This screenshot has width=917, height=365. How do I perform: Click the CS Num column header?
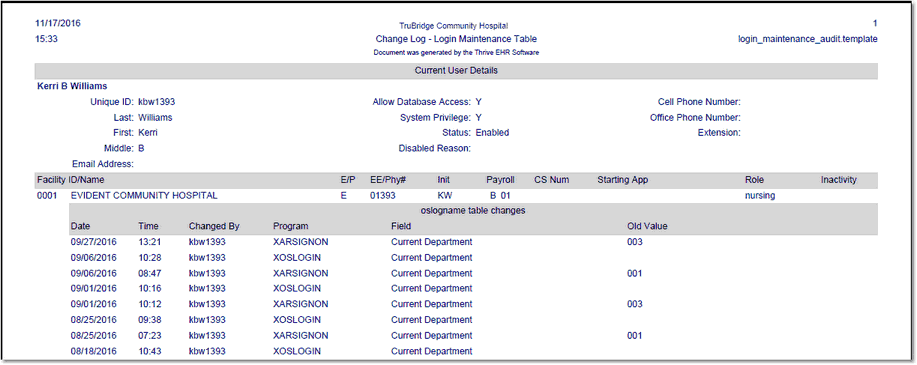551,180
